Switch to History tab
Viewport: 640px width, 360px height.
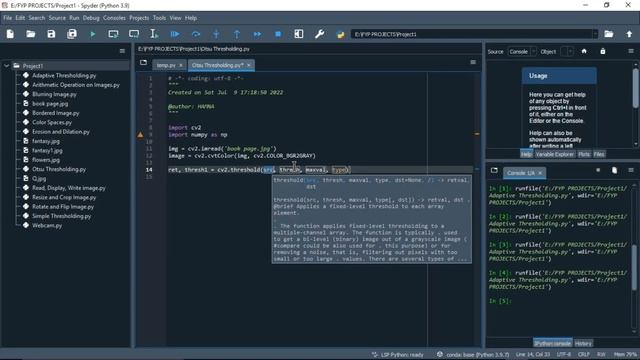coord(583,343)
